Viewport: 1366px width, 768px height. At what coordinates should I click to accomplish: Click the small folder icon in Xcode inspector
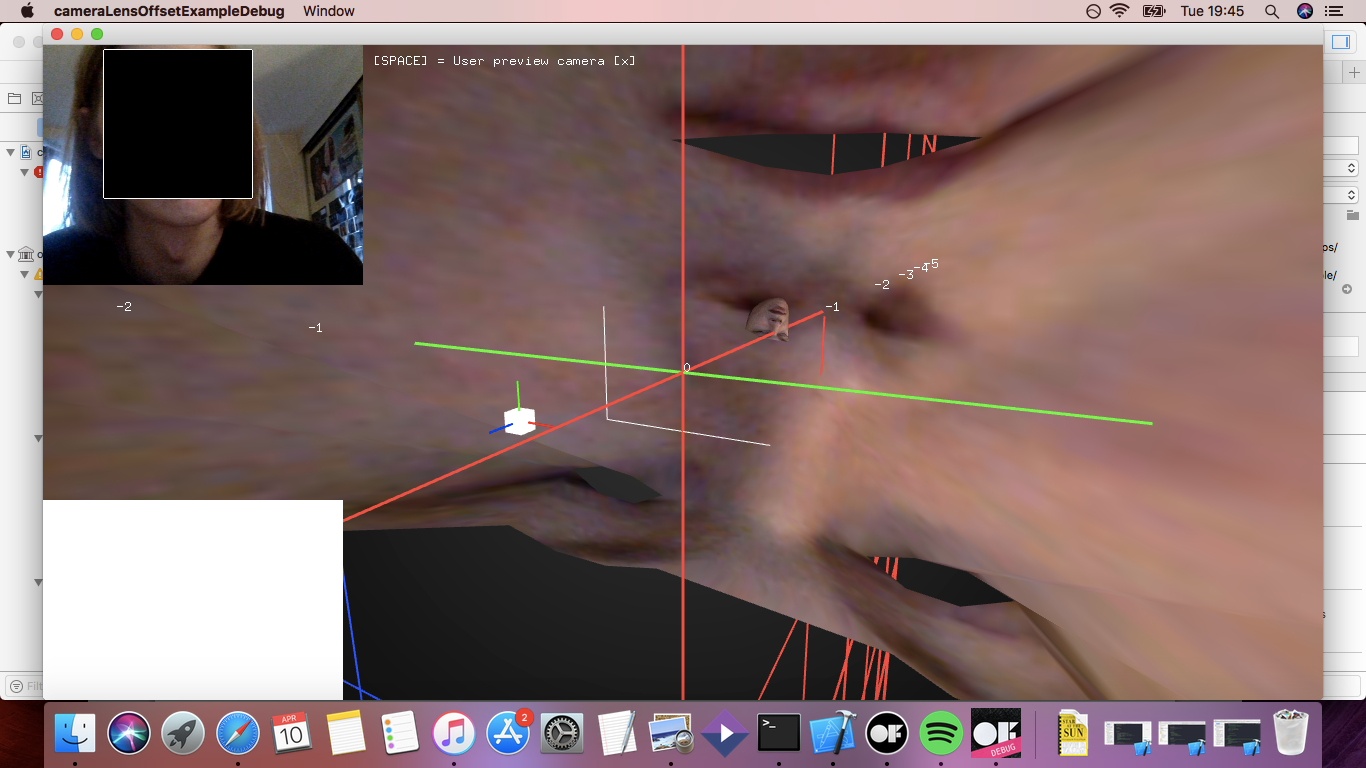coord(1352,215)
